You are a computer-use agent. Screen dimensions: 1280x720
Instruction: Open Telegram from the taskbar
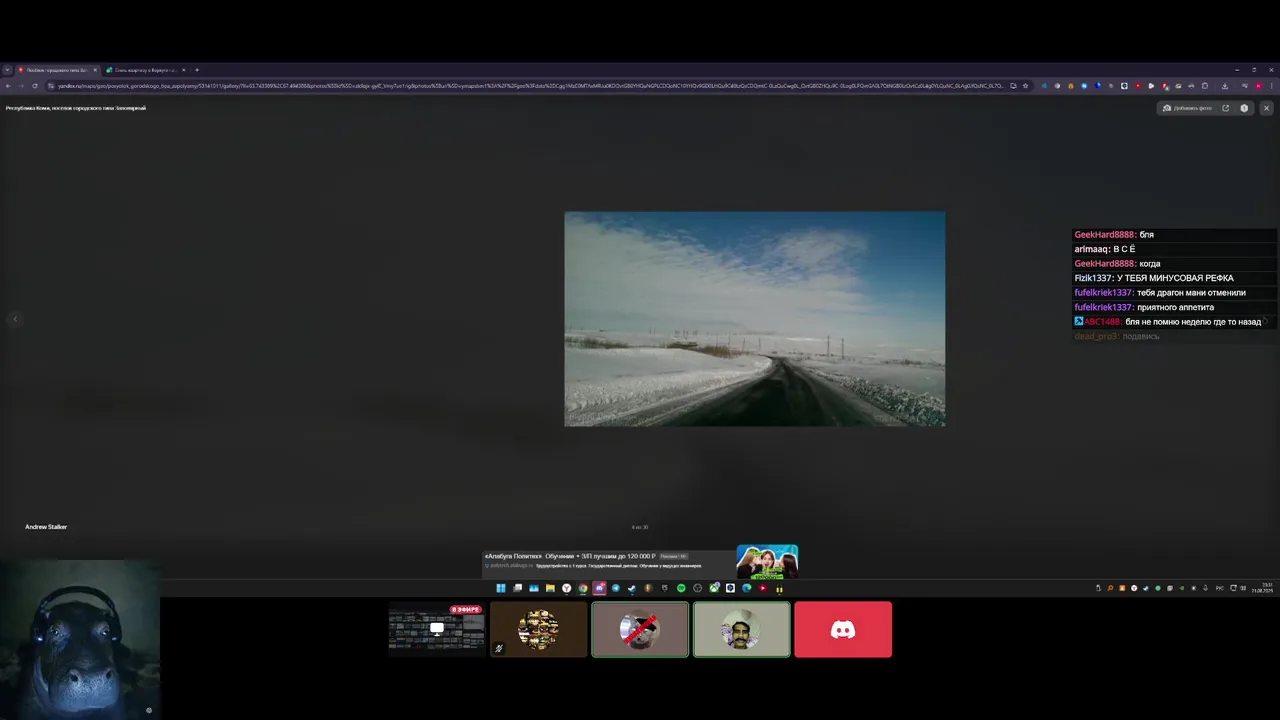tap(615, 588)
